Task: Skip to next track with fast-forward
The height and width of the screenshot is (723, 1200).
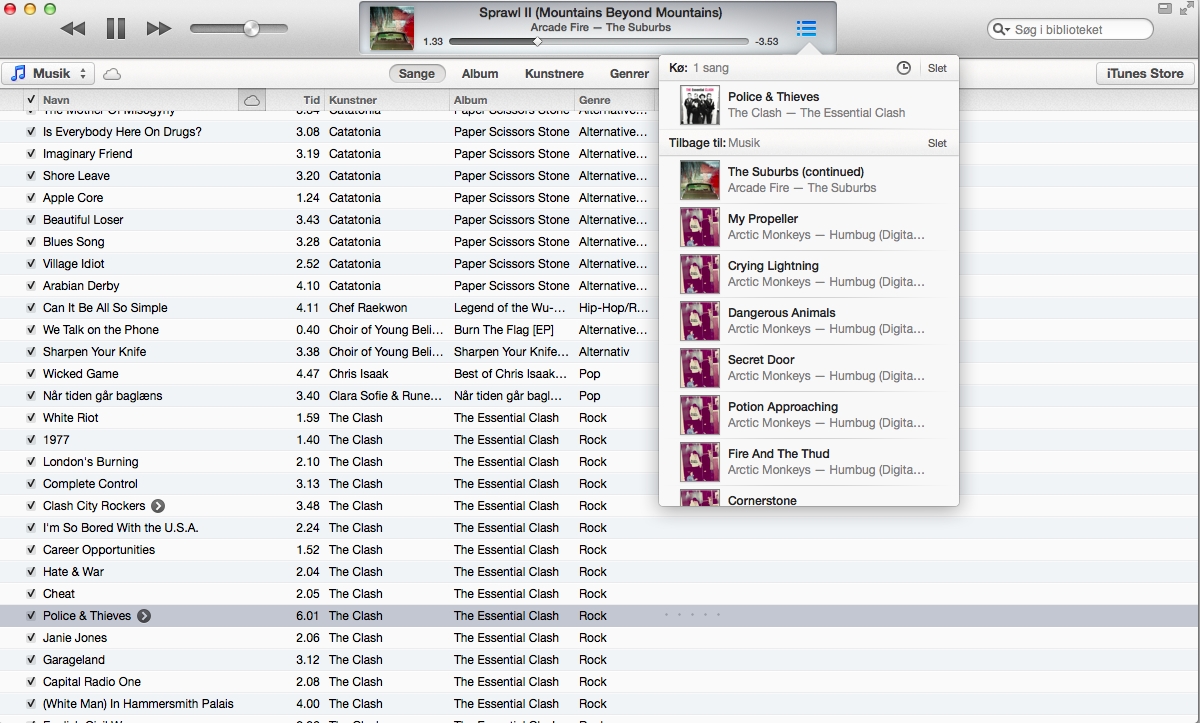Action: 159,29
